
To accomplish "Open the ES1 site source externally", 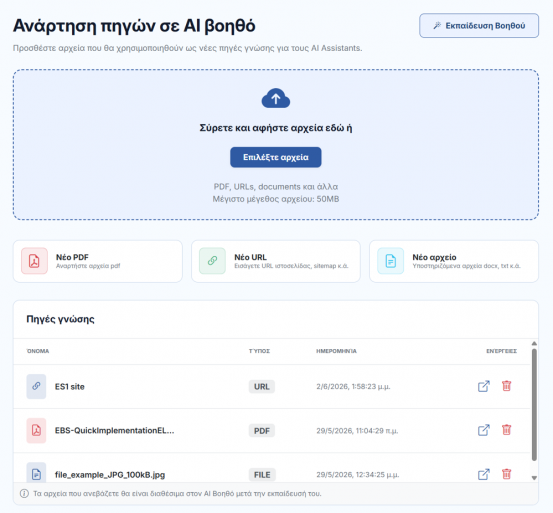I will (x=484, y=386).
